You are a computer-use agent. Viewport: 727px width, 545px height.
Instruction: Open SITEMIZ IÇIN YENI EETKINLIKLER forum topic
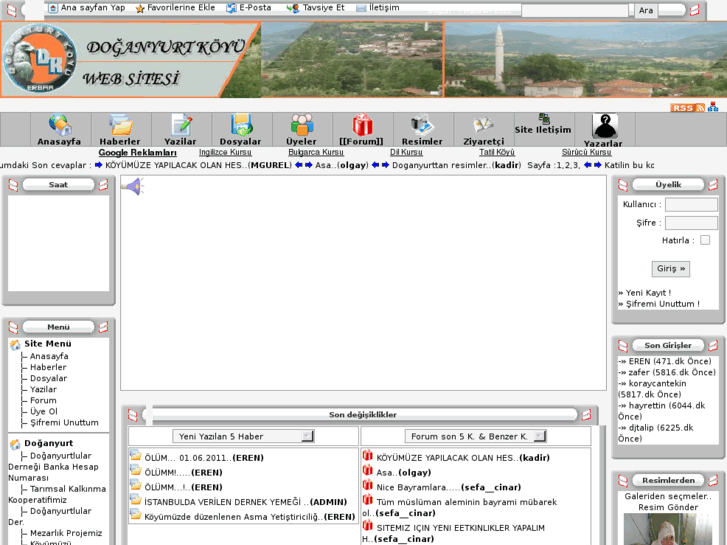[x=453, y=533]
